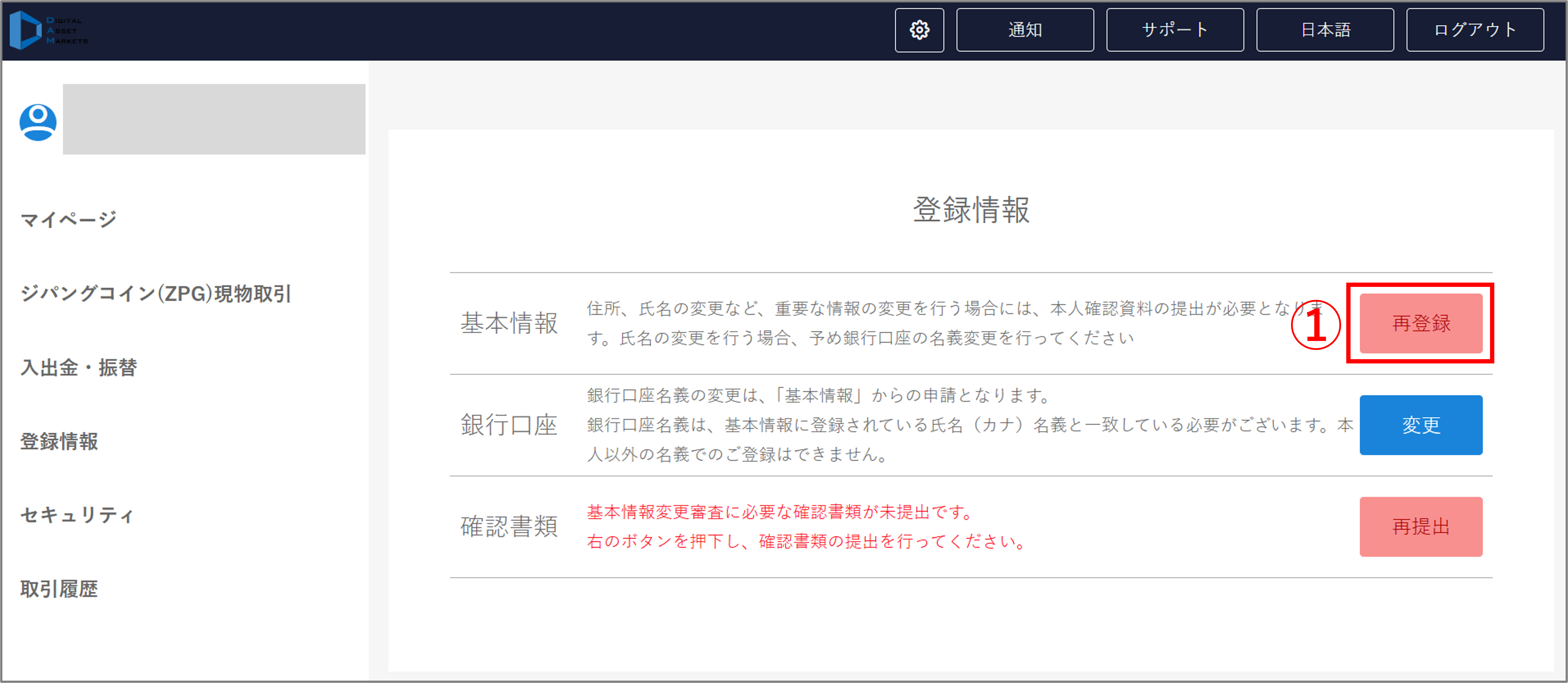Log out with the ログアウト button
Image resolution: width=1568 pixels, height=683 pixels.
pos(1475,30)
